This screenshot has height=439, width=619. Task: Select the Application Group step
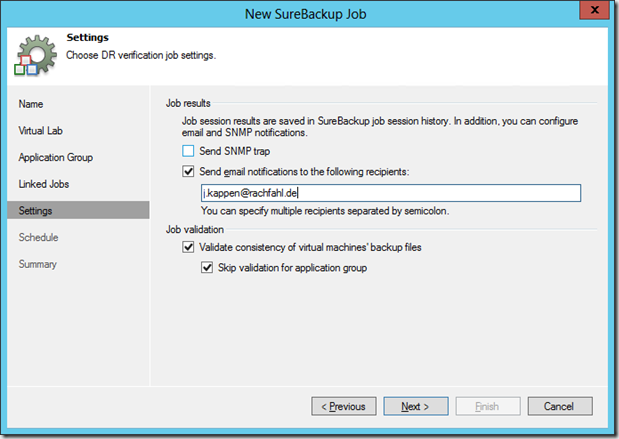pos(56,157)
